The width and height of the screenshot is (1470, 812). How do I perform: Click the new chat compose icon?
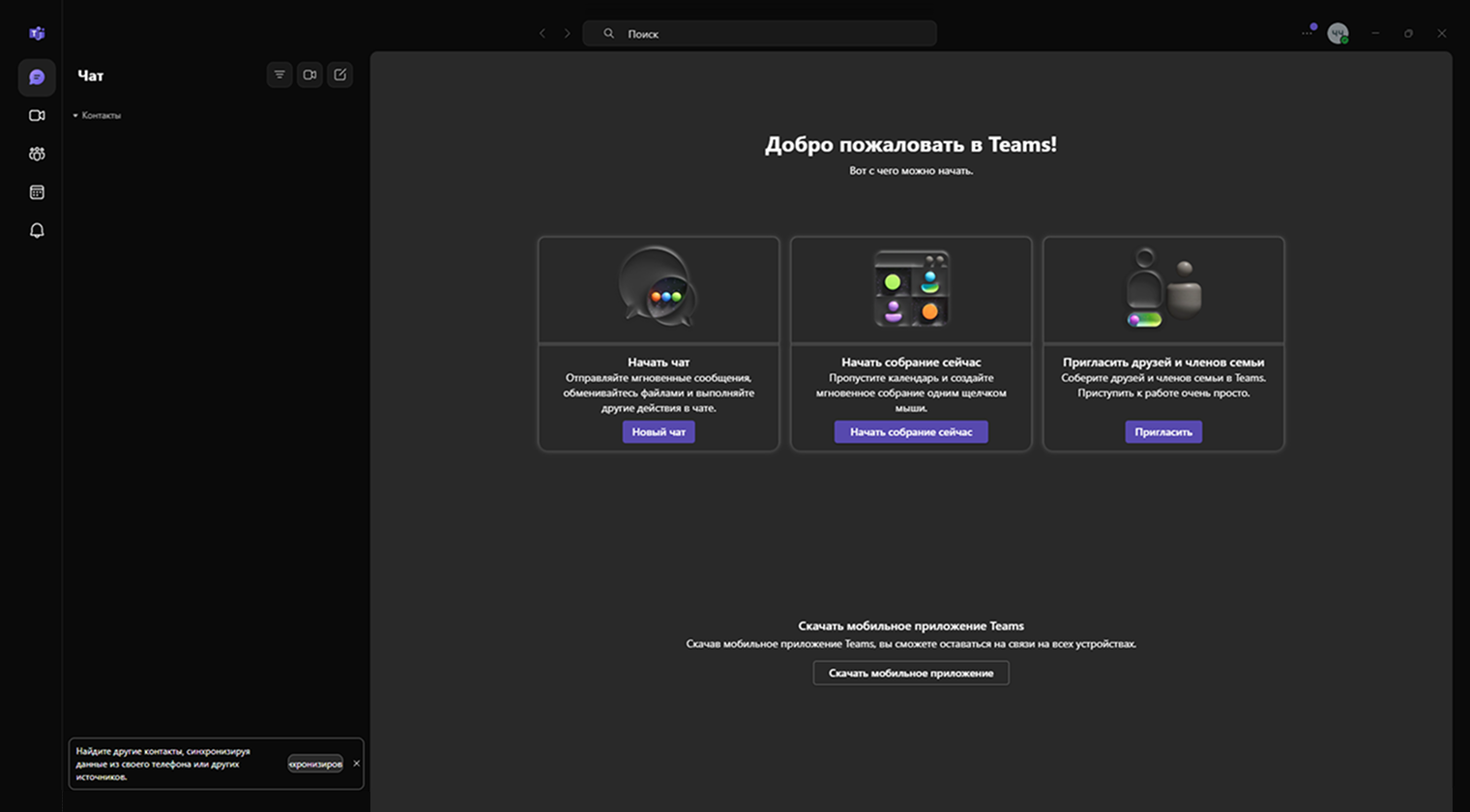339,74
